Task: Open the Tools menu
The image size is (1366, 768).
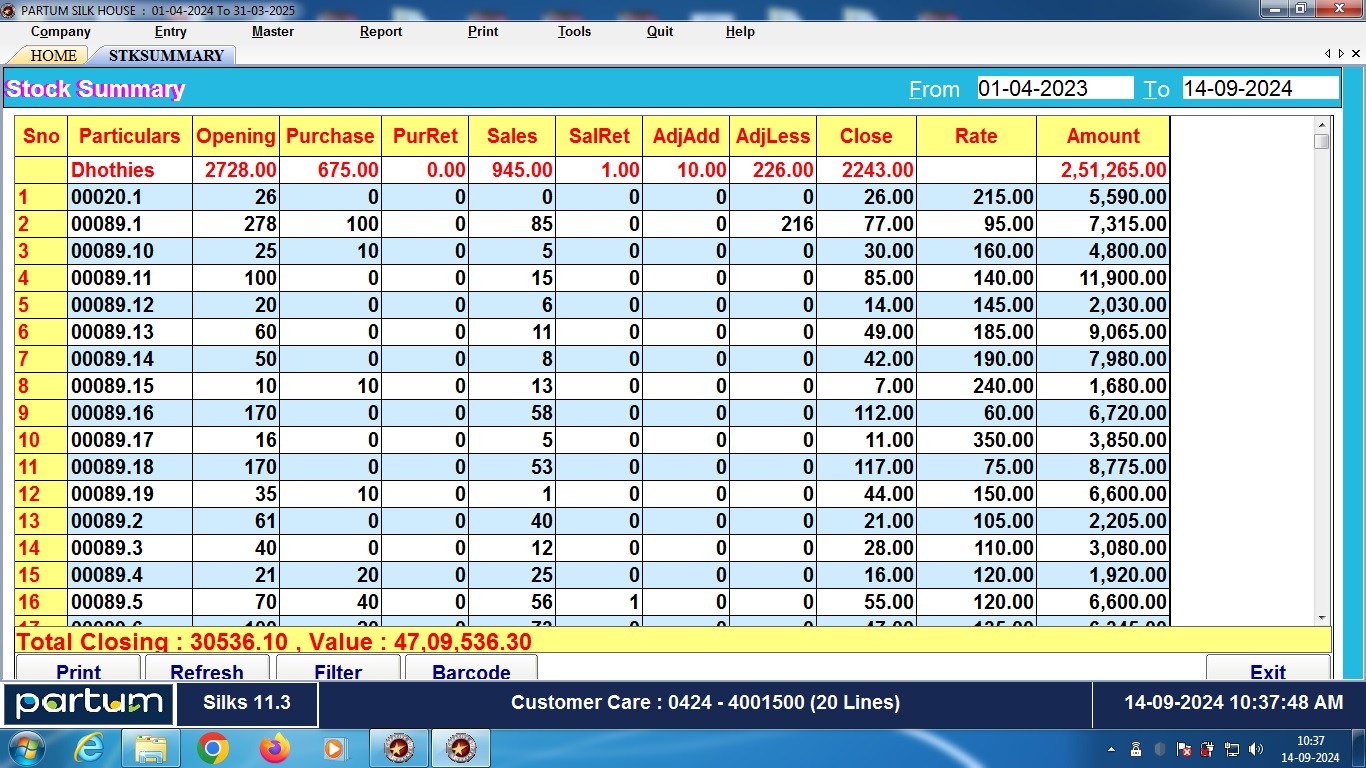Action: coord(574,31)
